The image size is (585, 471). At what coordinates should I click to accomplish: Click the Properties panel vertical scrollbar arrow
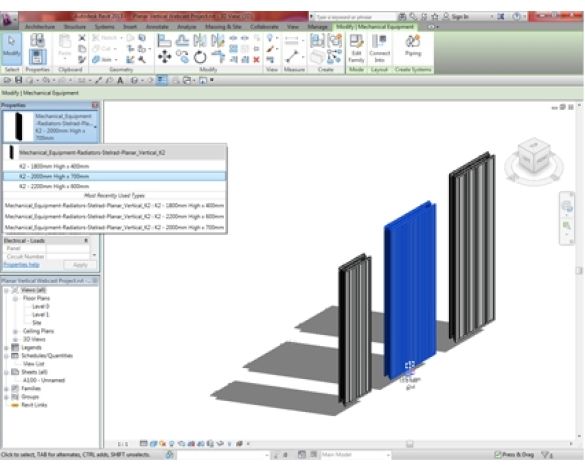click(x=94, y=255)
